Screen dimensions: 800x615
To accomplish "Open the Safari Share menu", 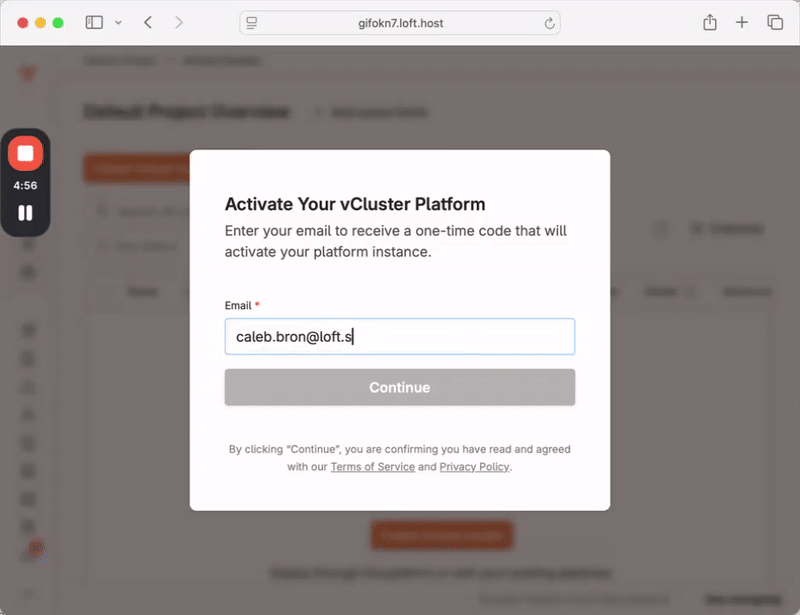I will pyautogui.click(x=709, y=22).
